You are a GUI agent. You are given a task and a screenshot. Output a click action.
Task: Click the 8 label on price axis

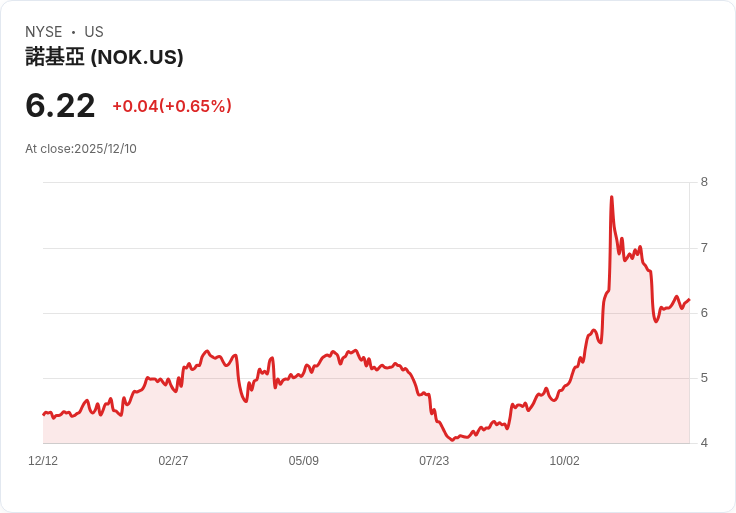(704, 182)
